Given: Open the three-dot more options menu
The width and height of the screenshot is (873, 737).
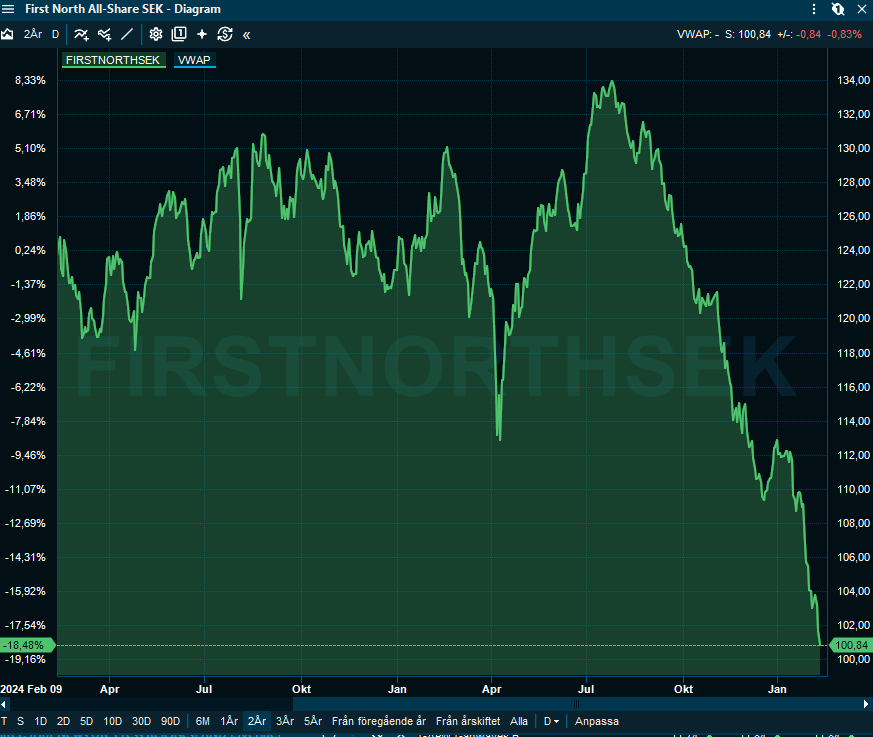Looking at the screenshot, I should click(x=814, y=9).
